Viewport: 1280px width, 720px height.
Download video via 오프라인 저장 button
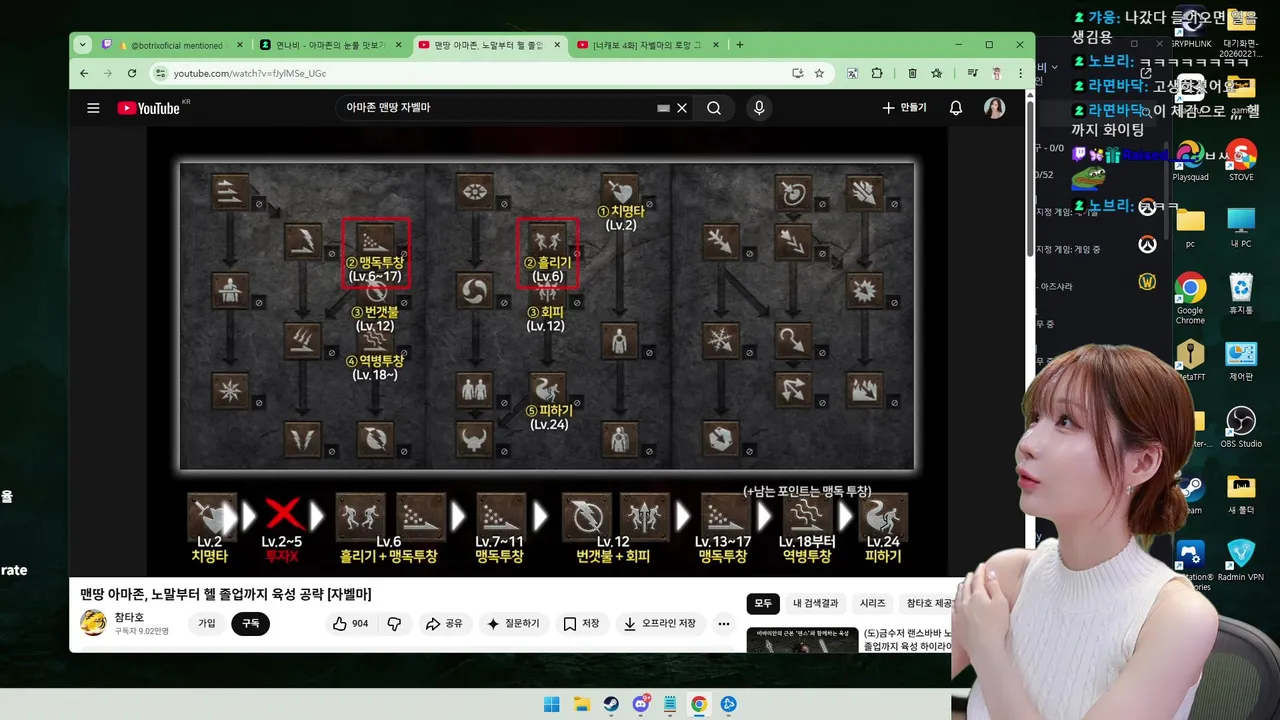(659, 623)
